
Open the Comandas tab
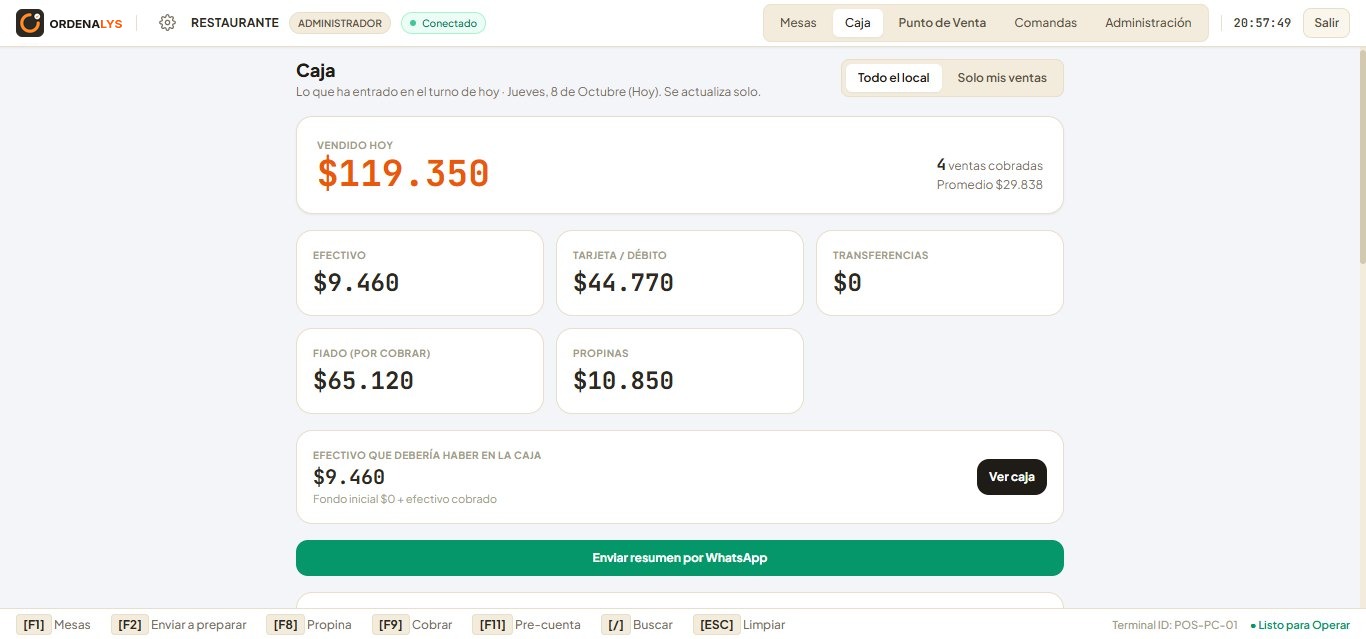(1045, 23)
